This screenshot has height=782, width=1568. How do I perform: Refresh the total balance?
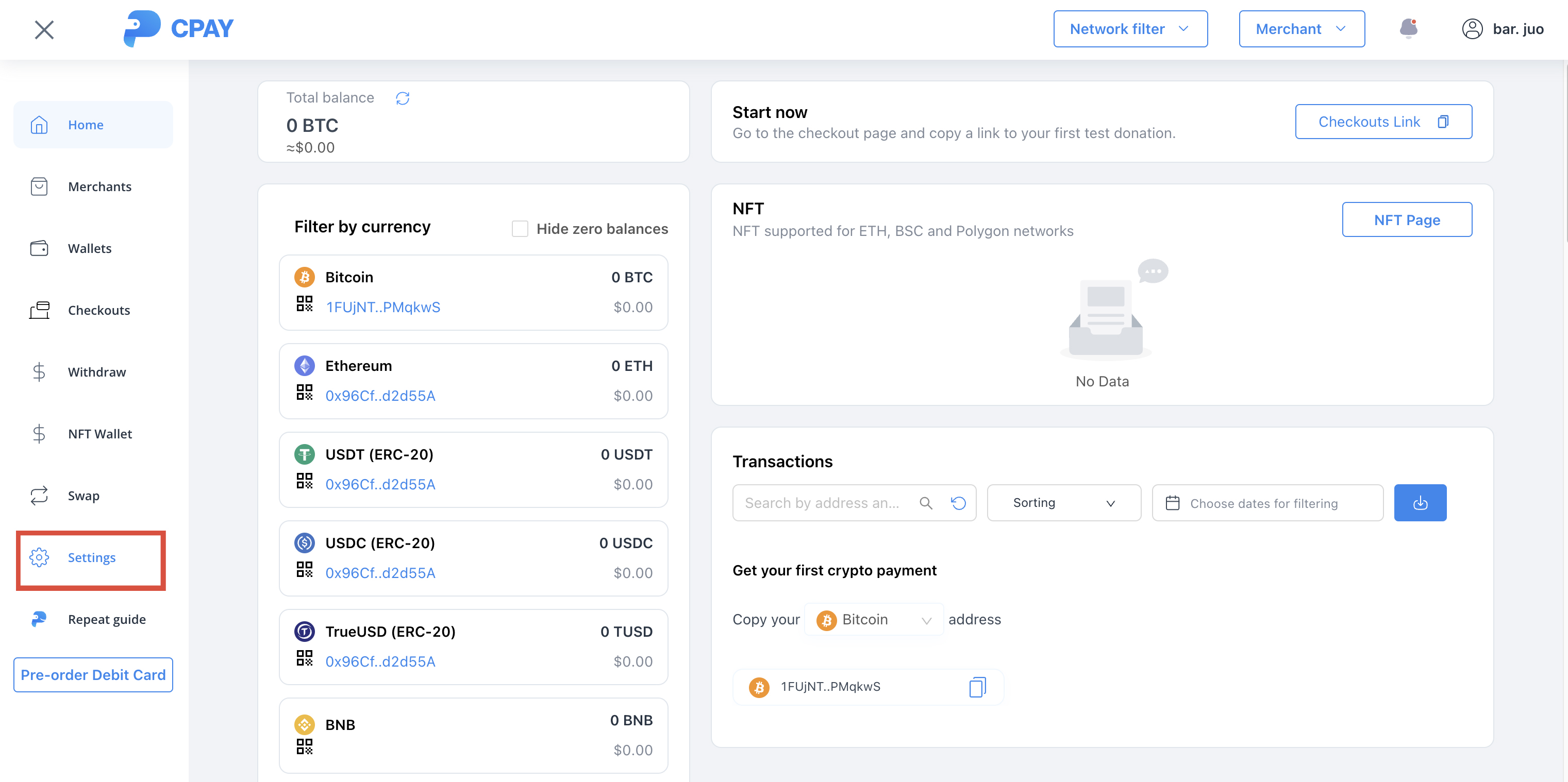pyautogui.click(x=403, y=98)
